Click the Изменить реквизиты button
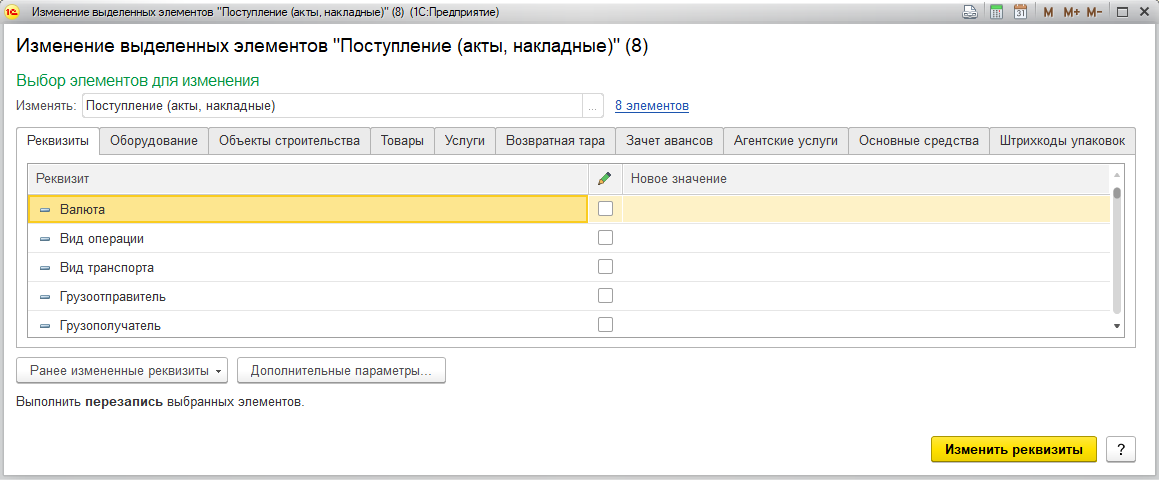This screenshot has height=480, width=1159. tap(1013, 449)
